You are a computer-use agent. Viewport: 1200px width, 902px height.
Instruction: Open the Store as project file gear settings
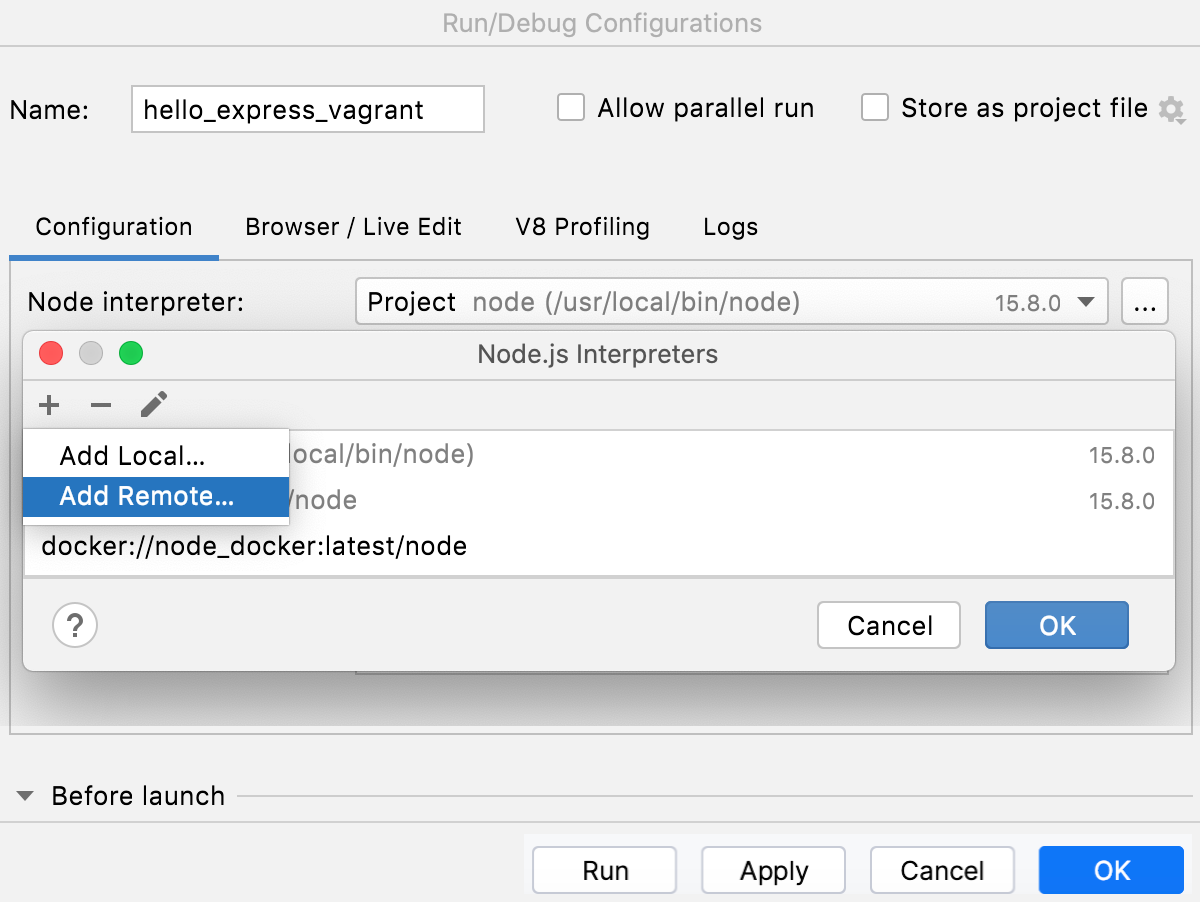pos(1171,109)
